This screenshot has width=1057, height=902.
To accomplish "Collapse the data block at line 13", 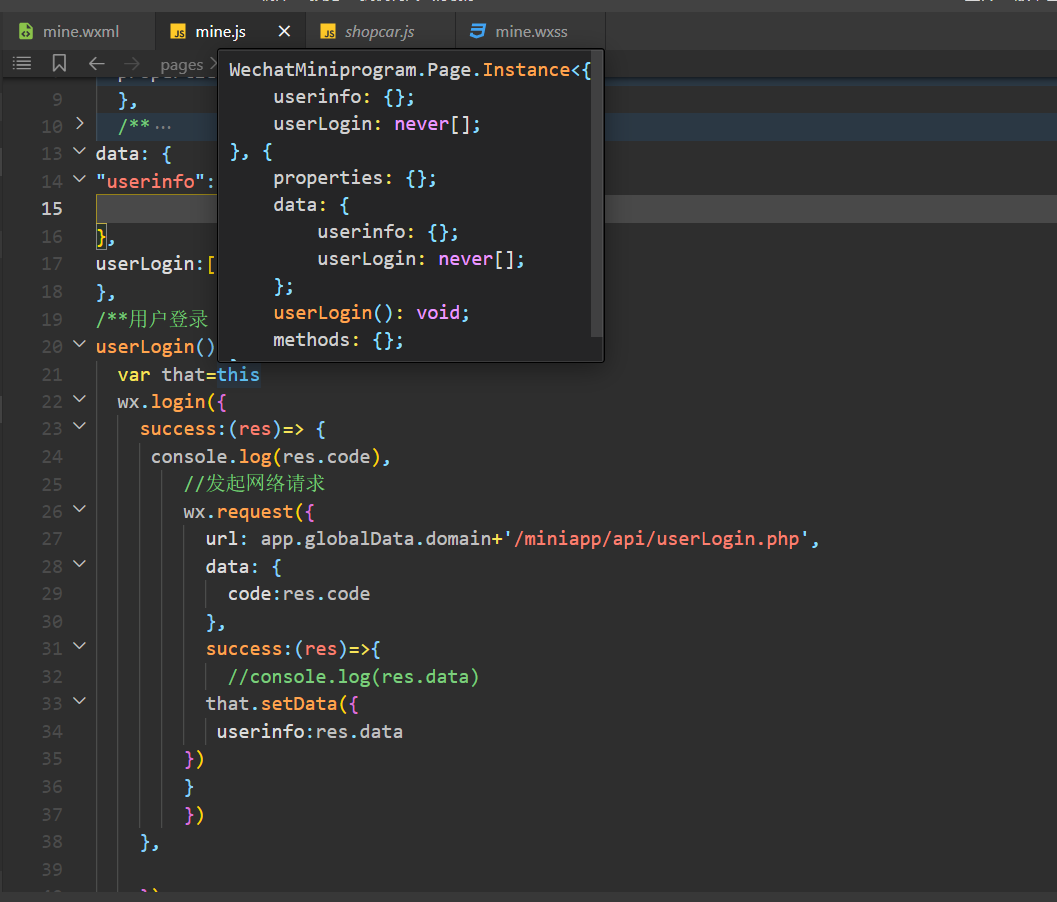I will (80, 151).
